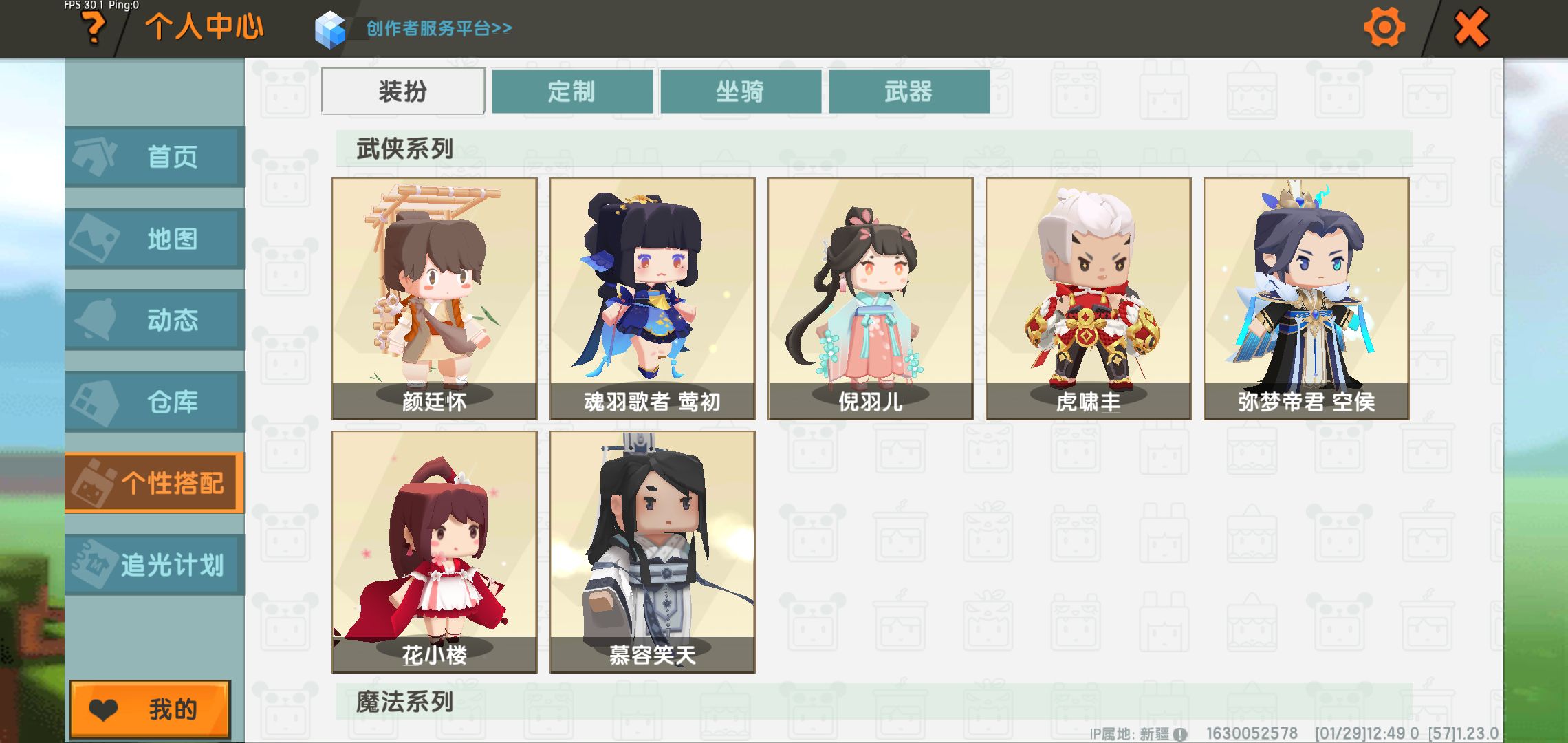The width and height of the screenshot is (1568, 743).
Task: Open 仓库 sidebar item
Action: click(x=155, y=401)
